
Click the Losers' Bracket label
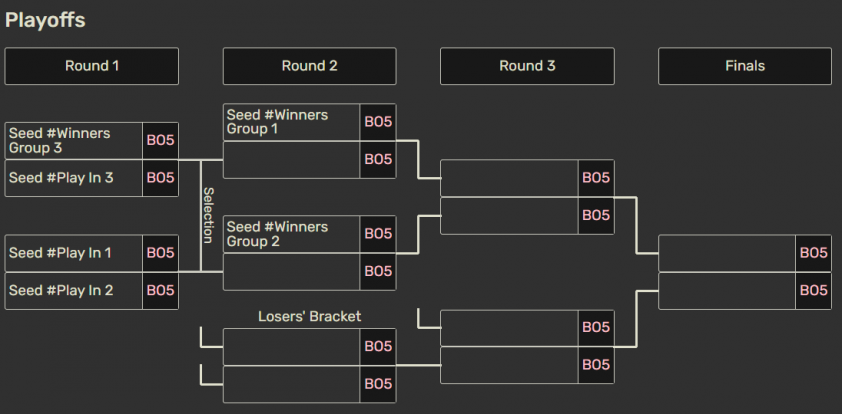point(309,316)
